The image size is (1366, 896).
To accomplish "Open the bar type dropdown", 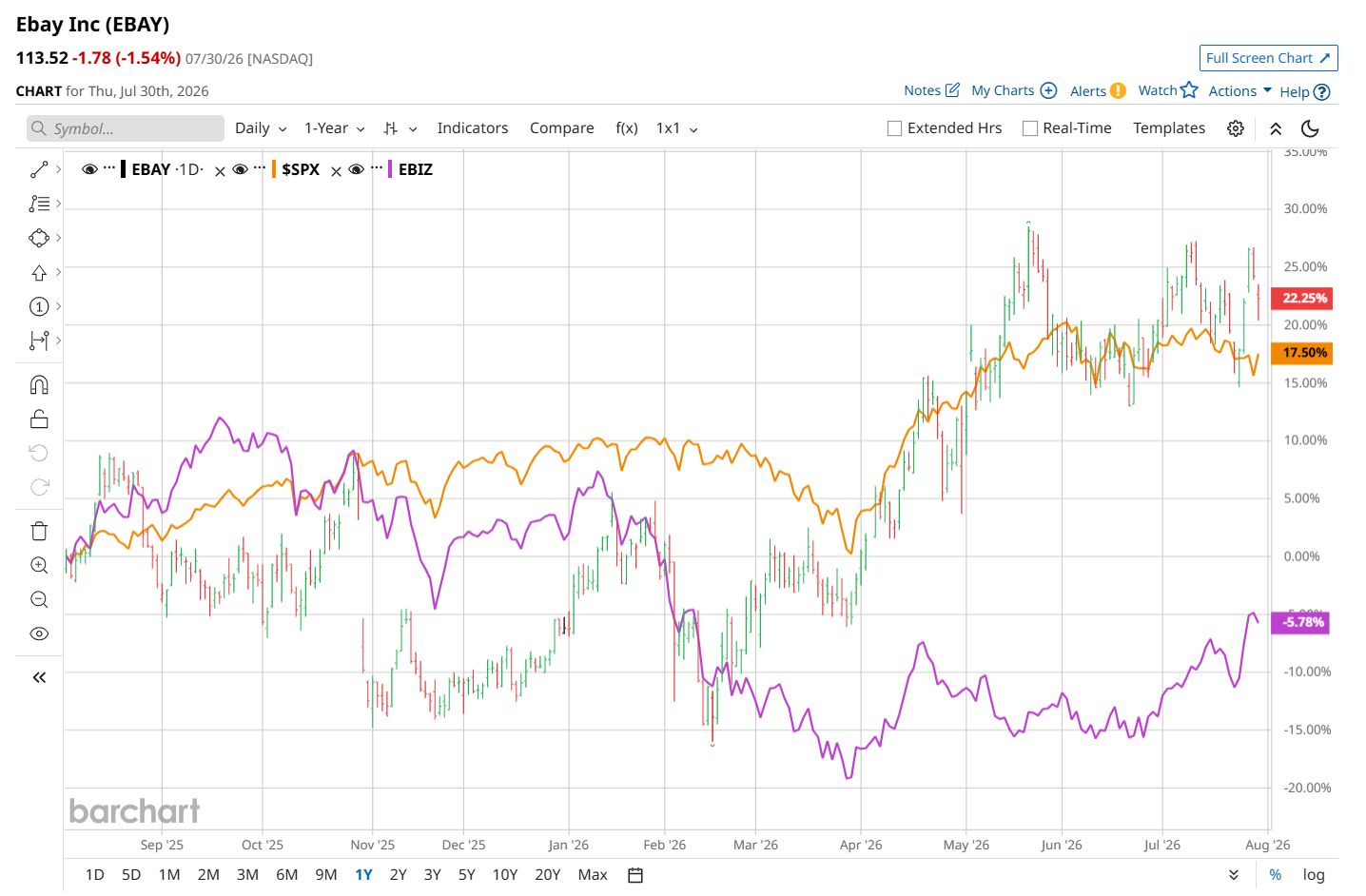I will click(x=400, y=128).
